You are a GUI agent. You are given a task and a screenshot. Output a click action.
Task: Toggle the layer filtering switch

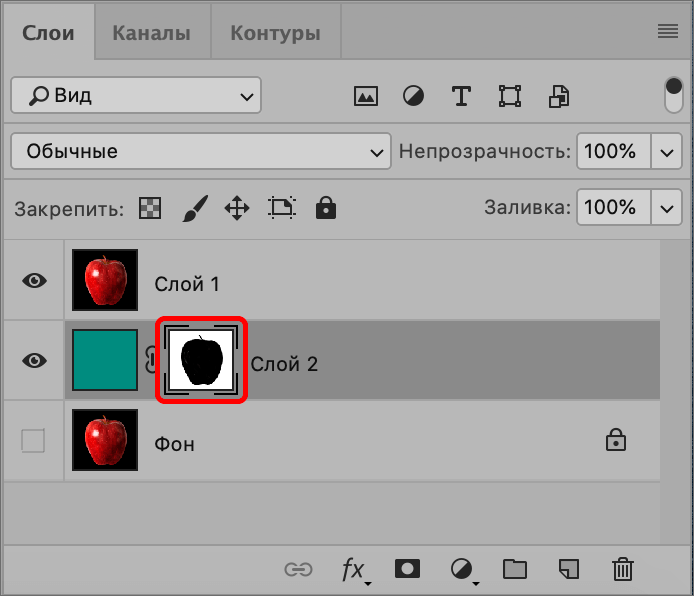(673, 95)
